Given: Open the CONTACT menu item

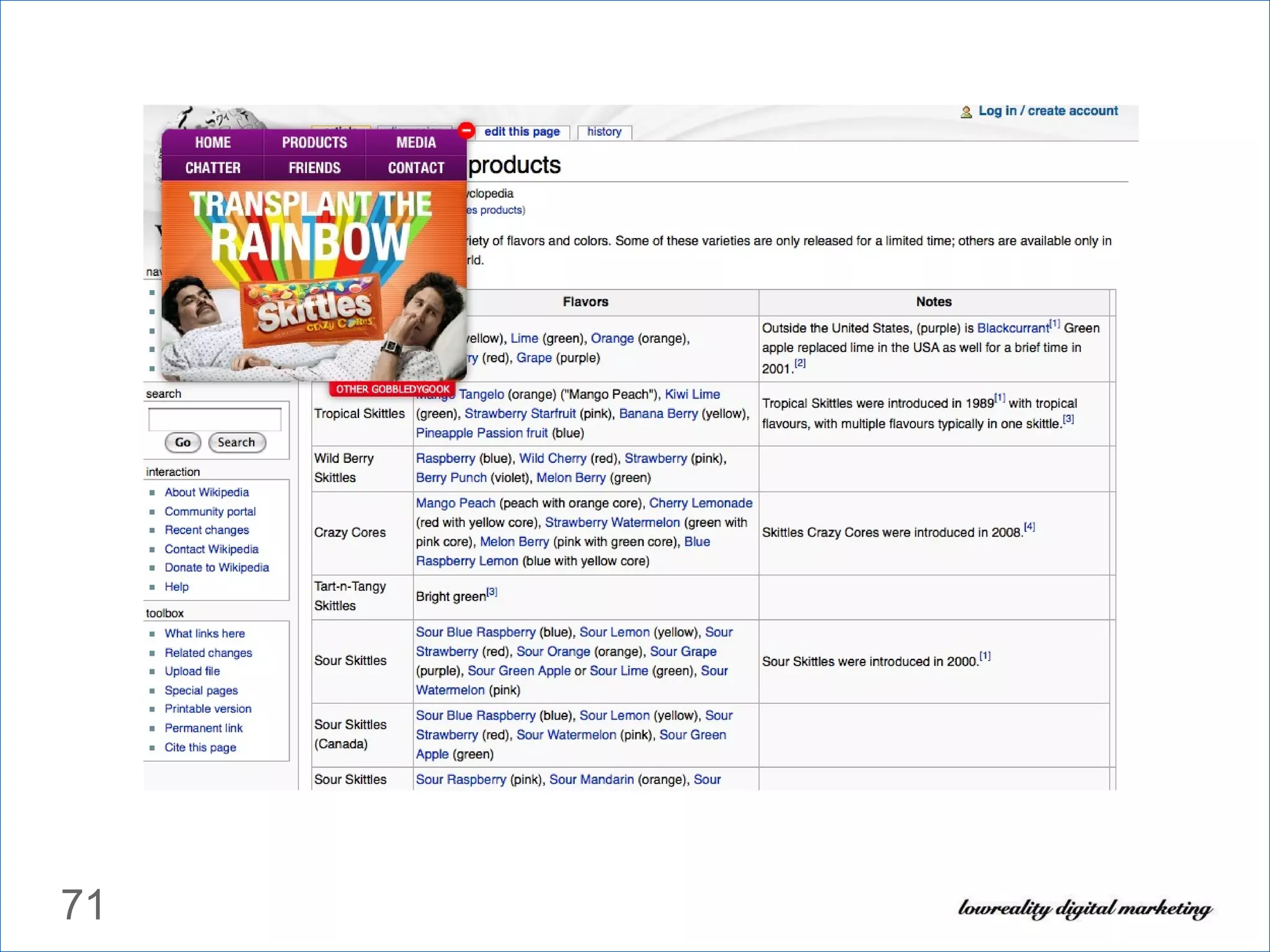Looking at the screenshot, I should pyautogui.click(x=415, y=168).
